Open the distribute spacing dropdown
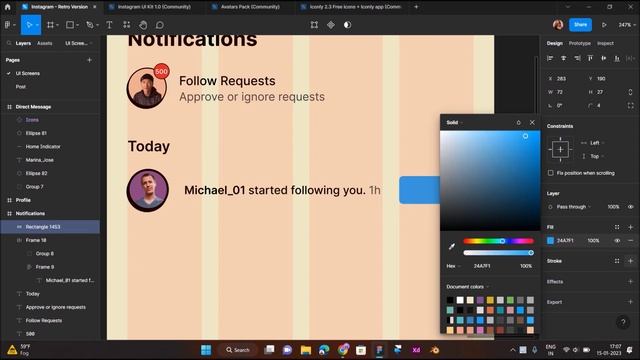The image size is (640, 360). point(631,58)
